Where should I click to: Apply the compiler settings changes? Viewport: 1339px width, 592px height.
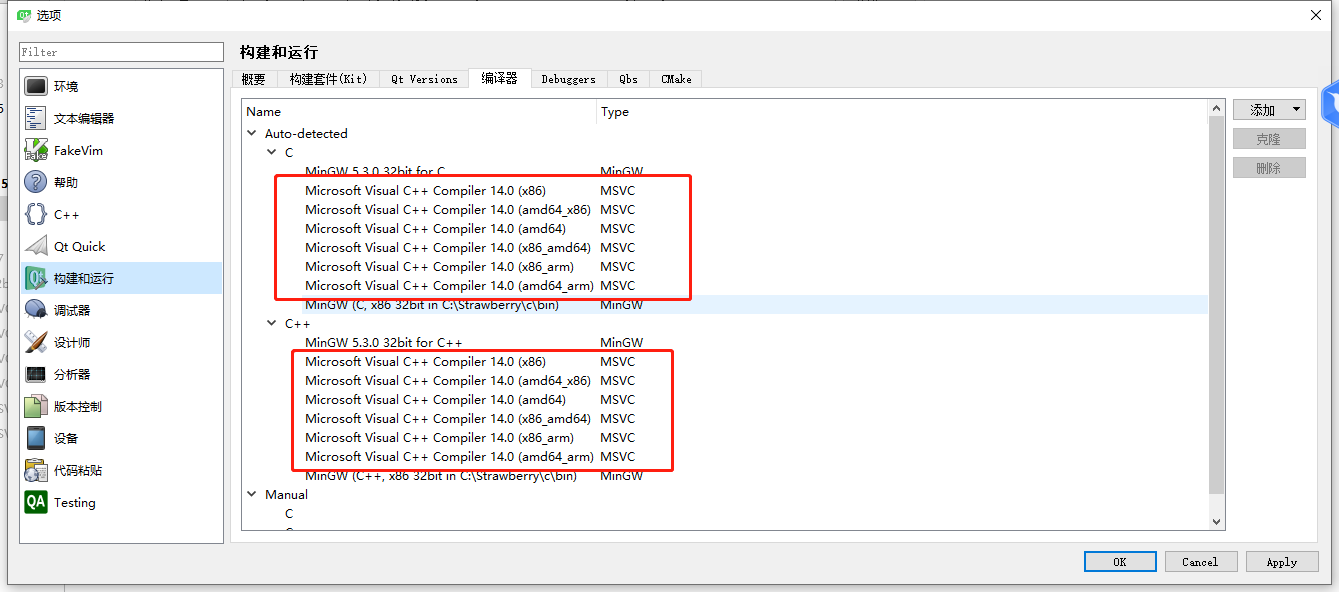pyautogui.click(x=1282, y=561)
